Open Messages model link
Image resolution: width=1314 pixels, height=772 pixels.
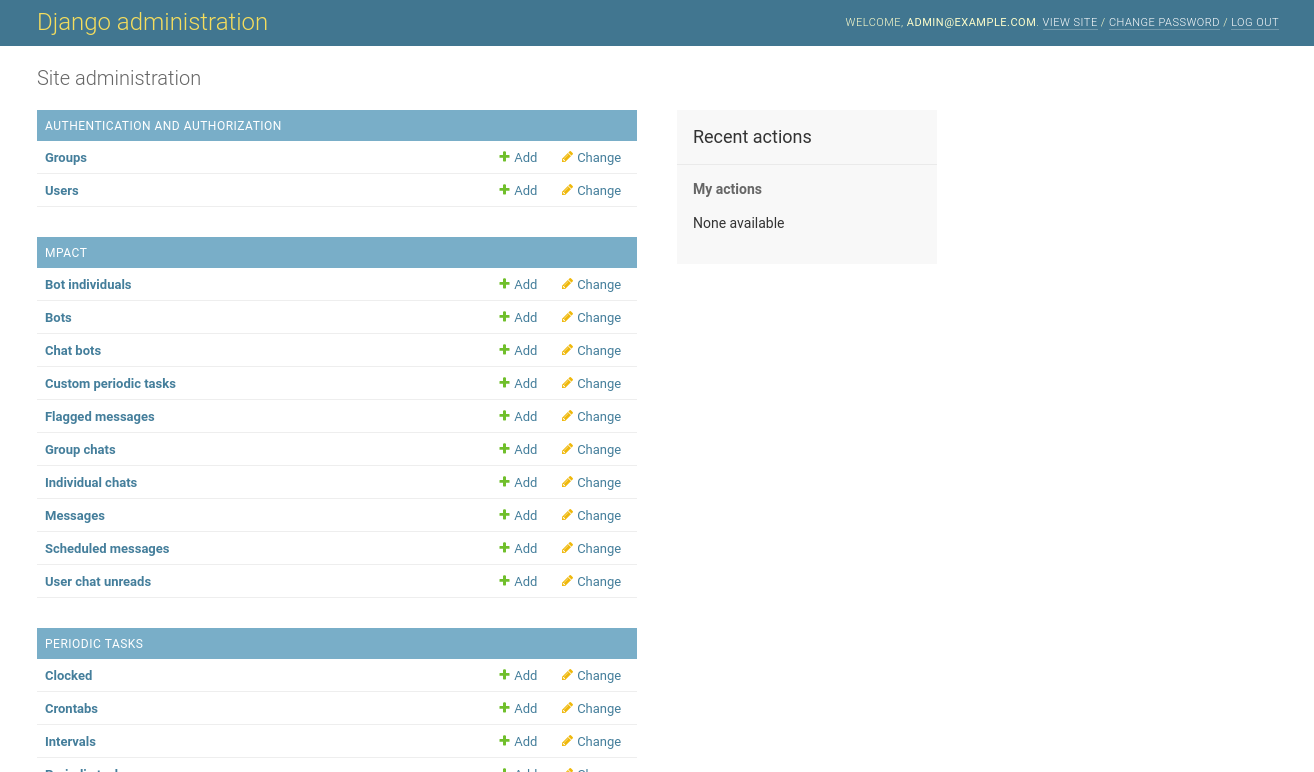pos(75,516)
